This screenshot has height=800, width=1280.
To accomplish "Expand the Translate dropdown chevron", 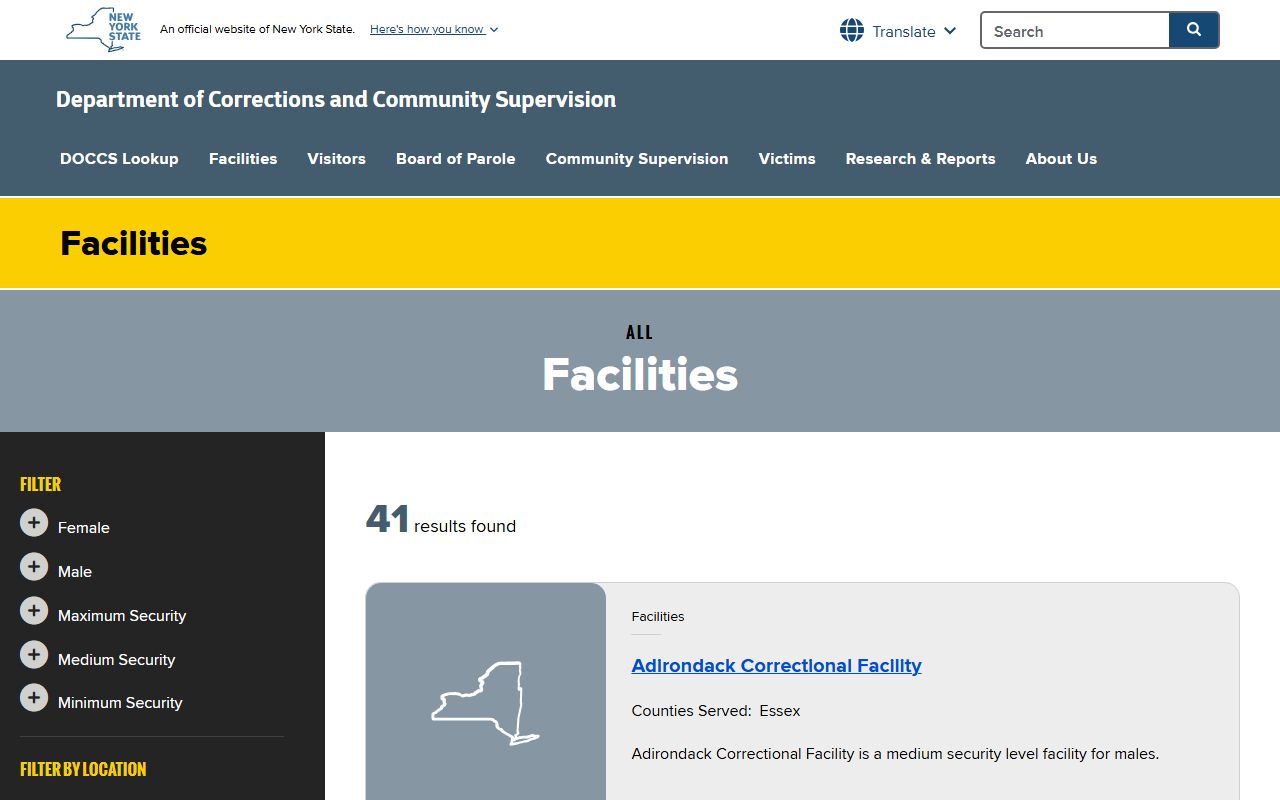I will tap(950, 31).
